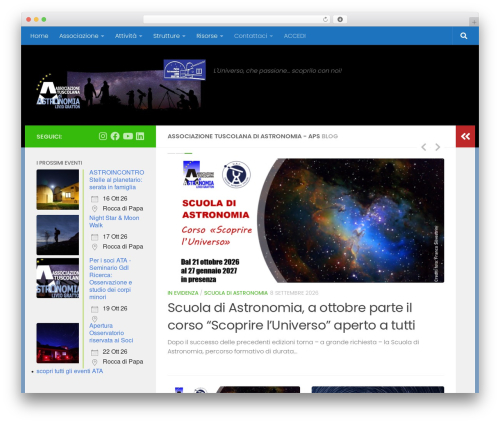Click the 16 Ott 26 event date
This screenshot has width=500, height=423.
pyautogui.click(x=115, y=199)
